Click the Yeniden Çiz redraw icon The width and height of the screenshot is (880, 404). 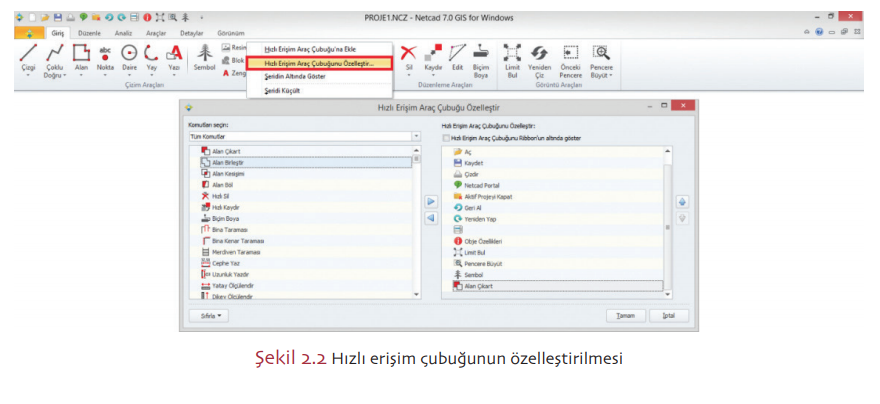540,57
